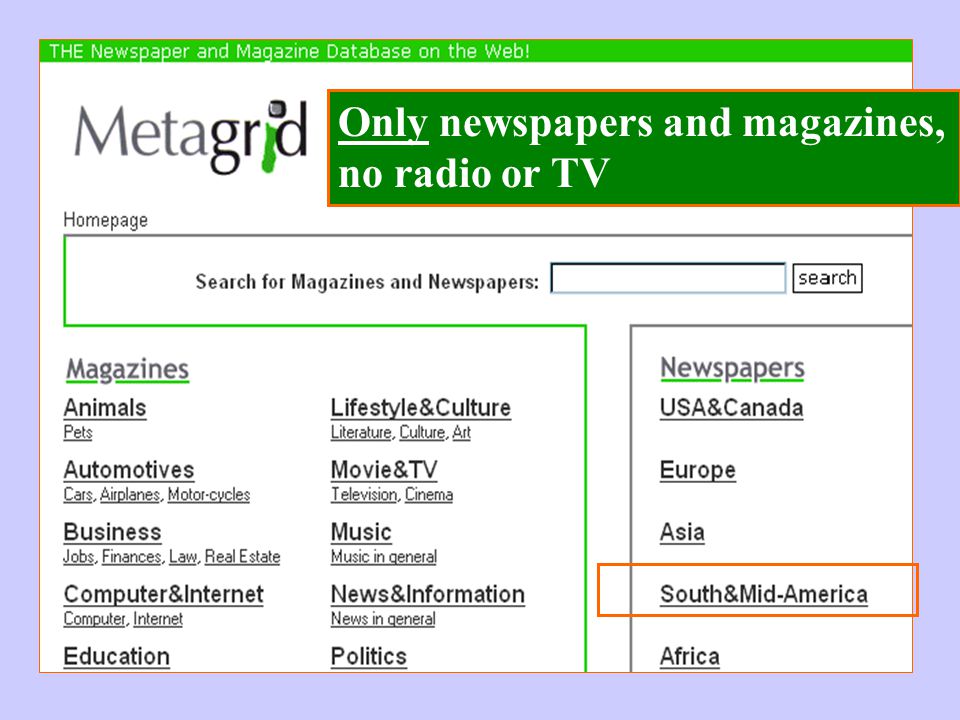Open the Politics category
The width and height of the screenshot is (960, 720).
369,657
